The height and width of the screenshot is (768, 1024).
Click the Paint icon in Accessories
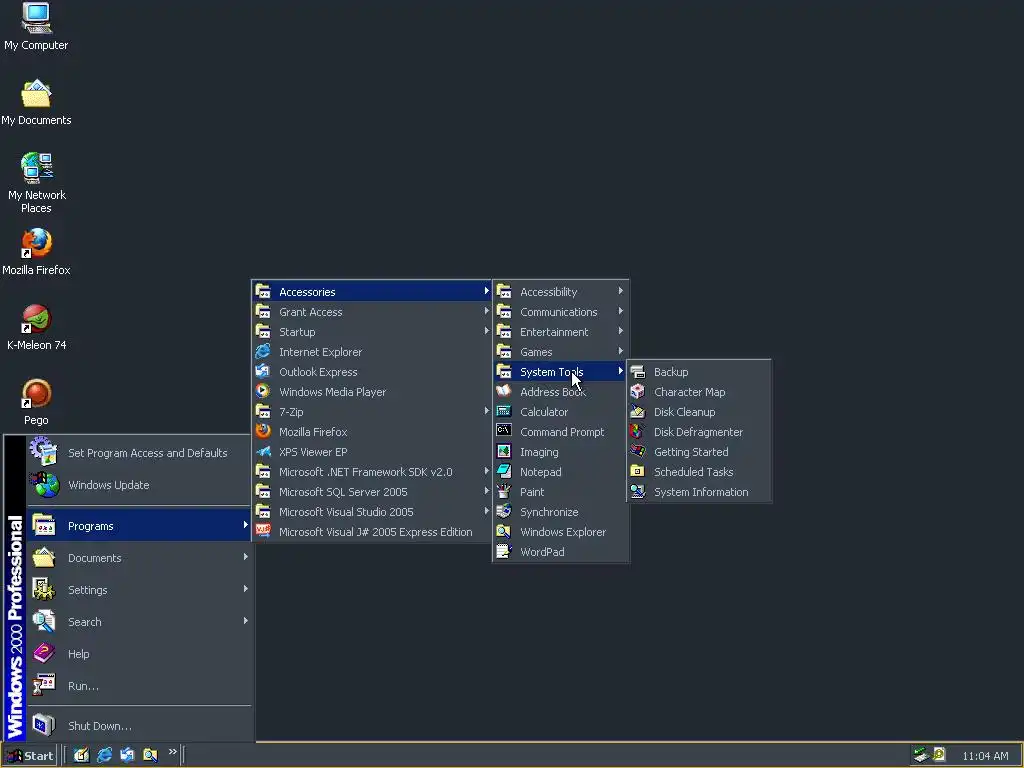(x=504, y=491)
